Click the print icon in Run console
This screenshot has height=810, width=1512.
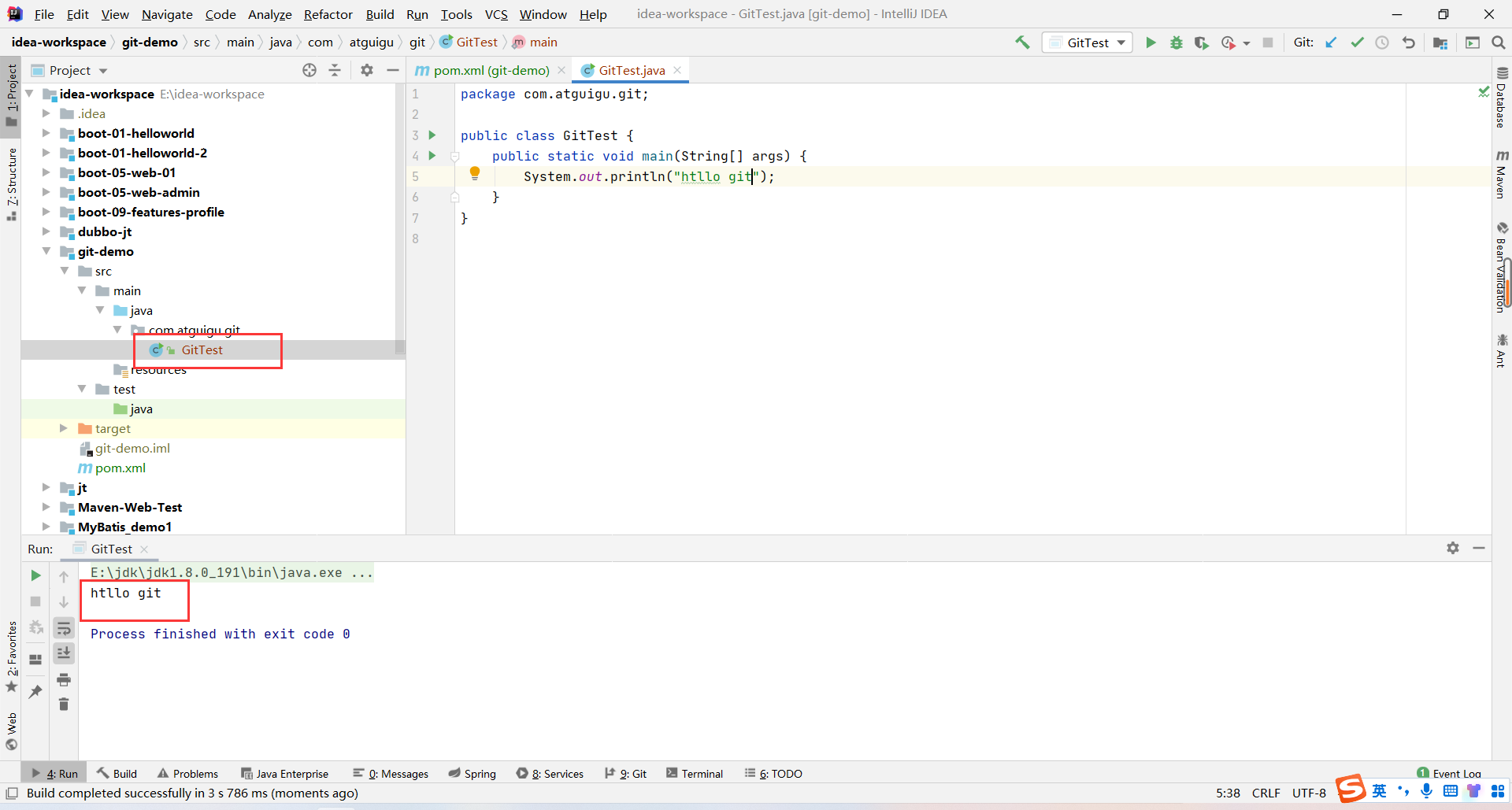point(64,679)
